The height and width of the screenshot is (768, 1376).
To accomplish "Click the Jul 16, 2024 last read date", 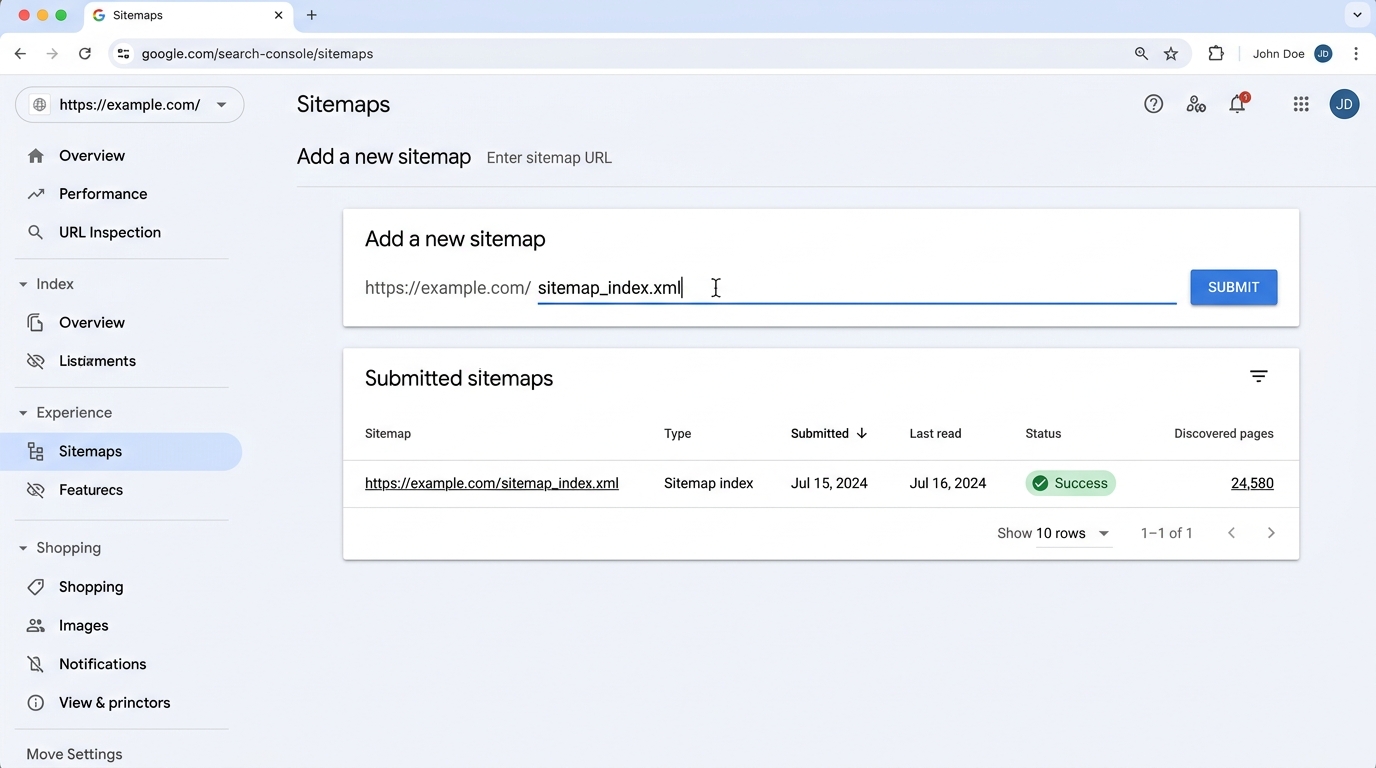I will pos(948,483).
